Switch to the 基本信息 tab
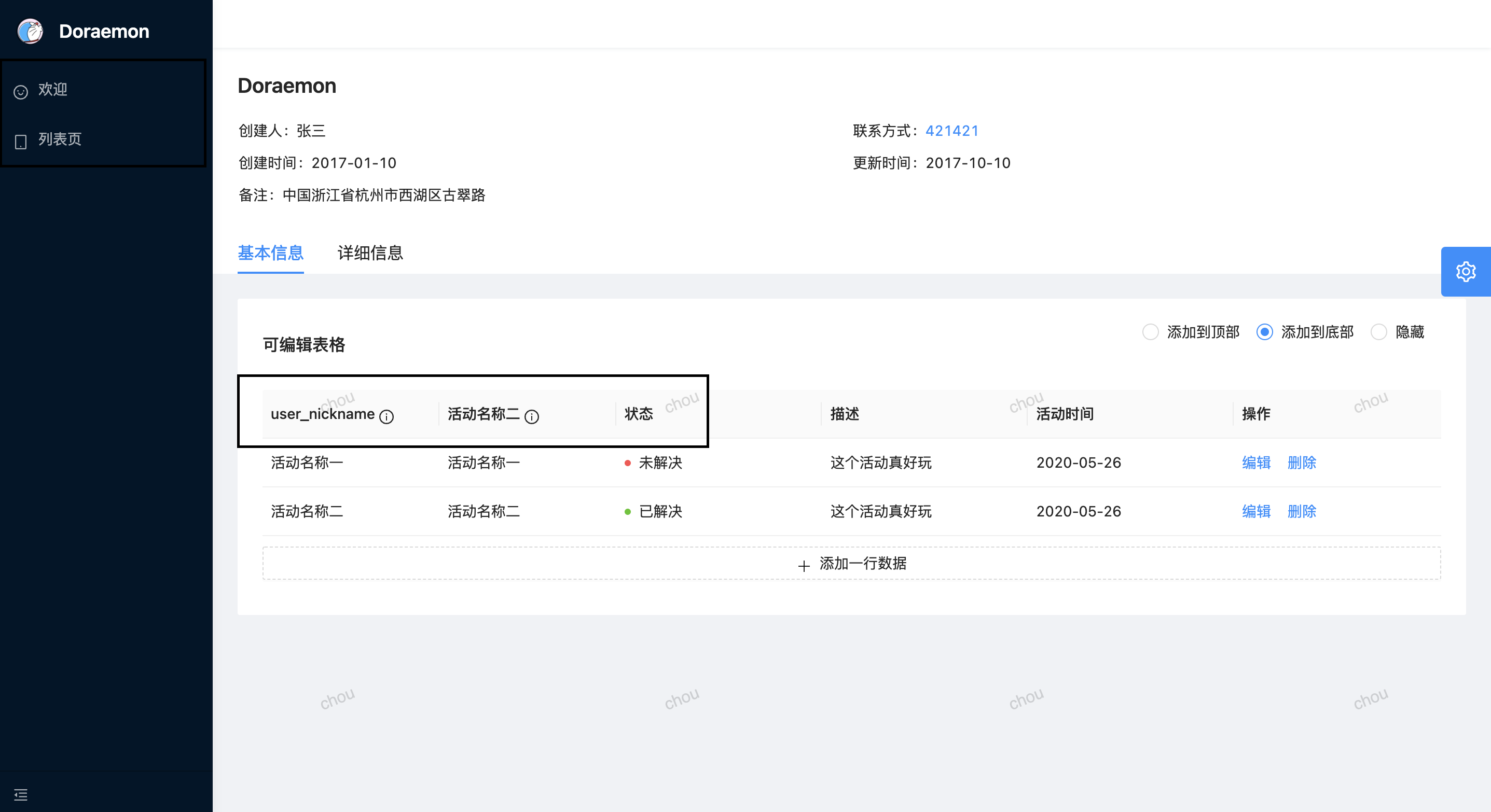This screenshot has height=812, width=1491. 270,253
